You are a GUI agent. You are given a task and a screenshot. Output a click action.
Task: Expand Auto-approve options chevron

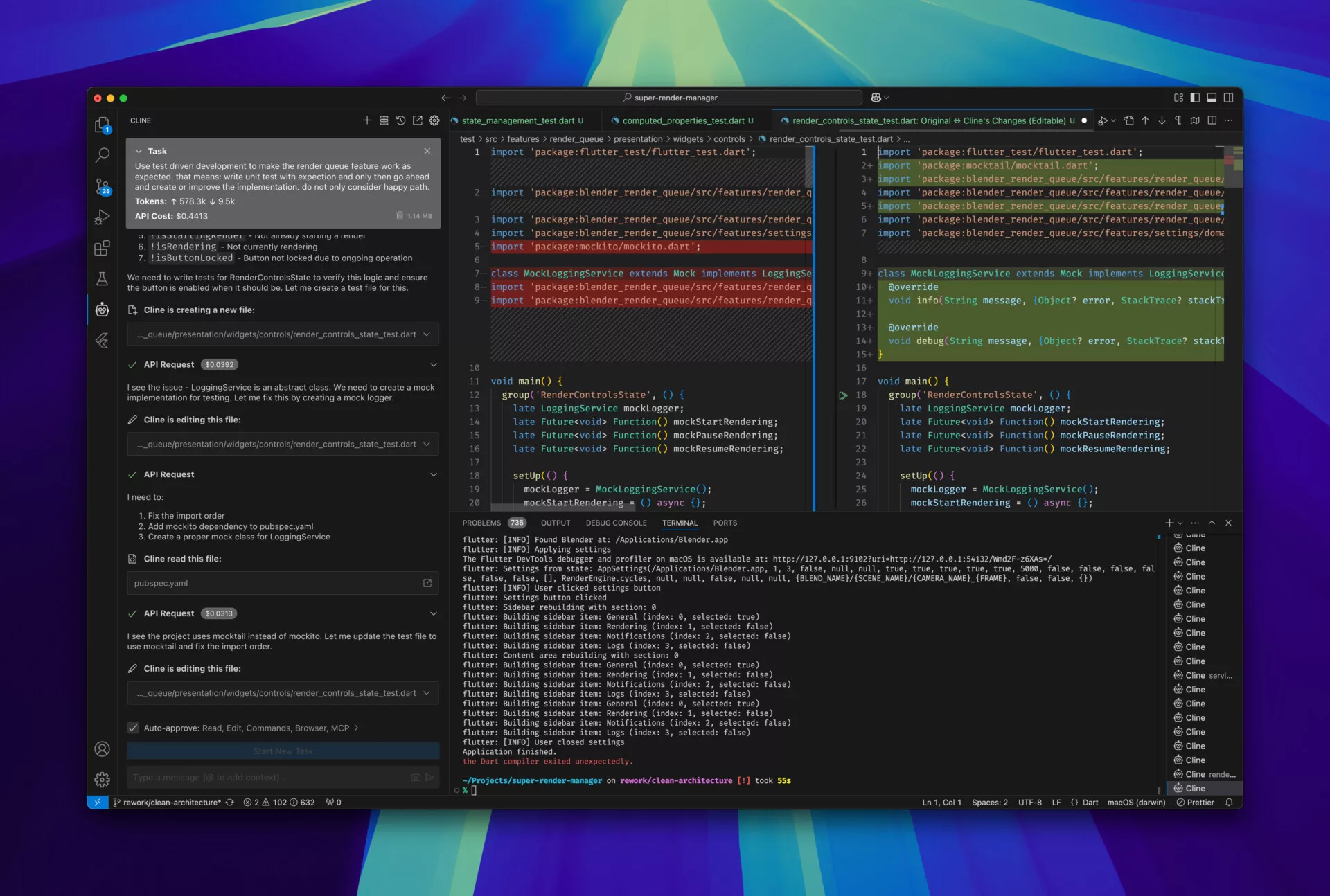[x=356, y=728]
